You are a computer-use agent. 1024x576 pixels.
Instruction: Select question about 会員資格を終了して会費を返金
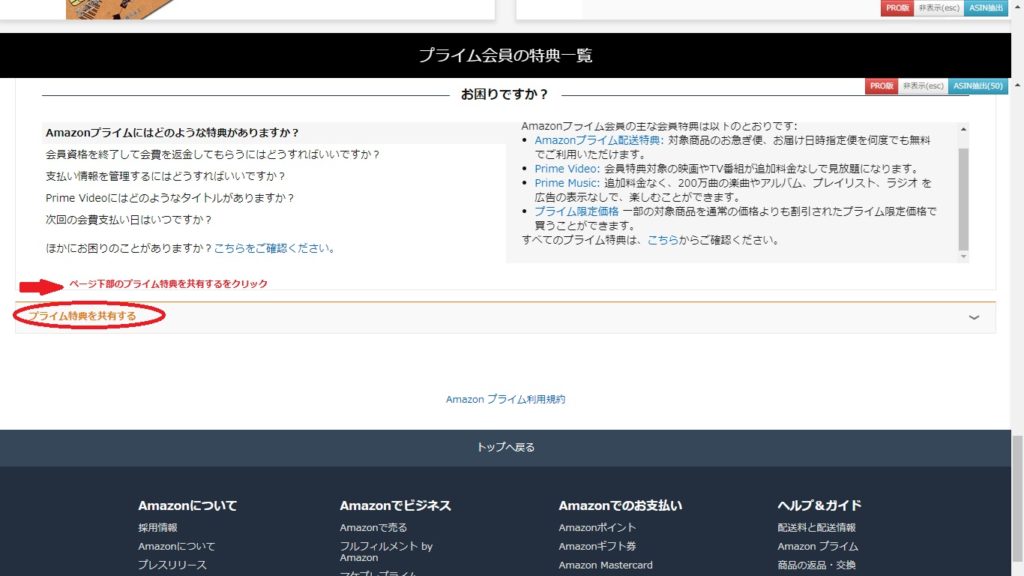[212, 154]
